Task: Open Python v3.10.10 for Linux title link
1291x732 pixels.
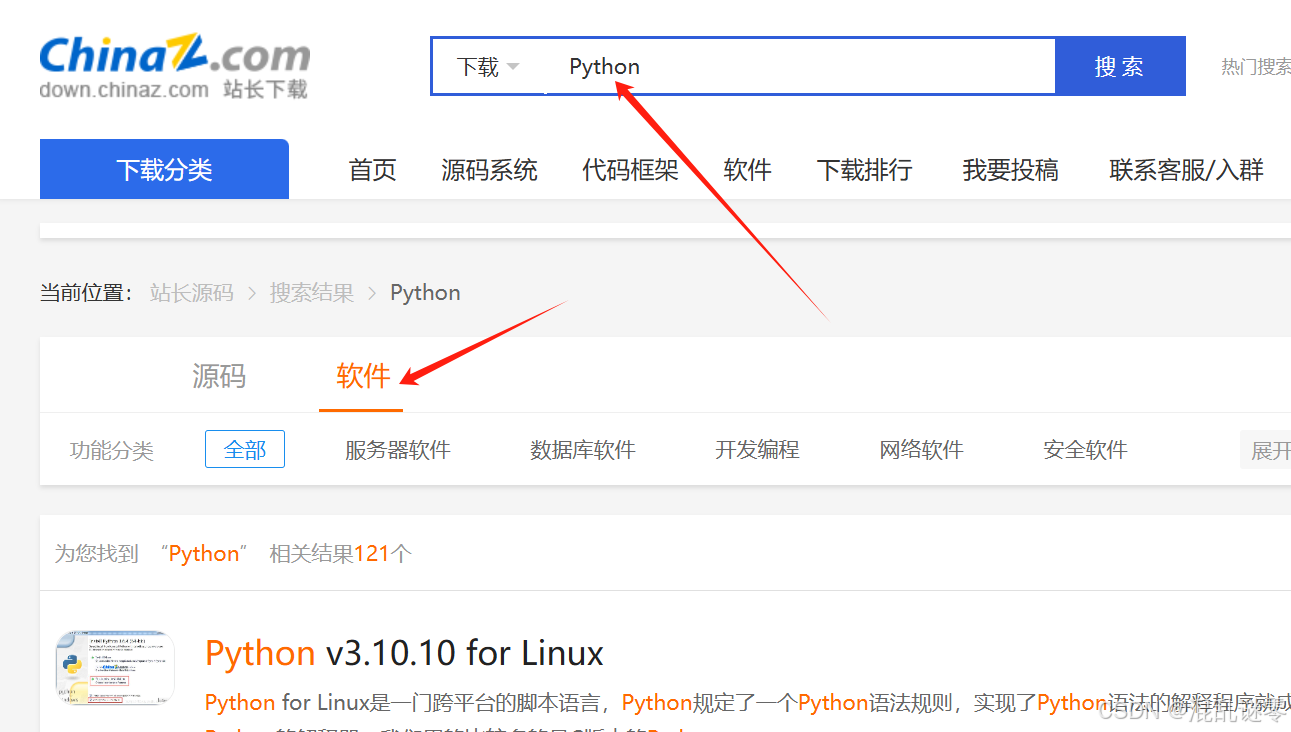Action: (404, 654)
